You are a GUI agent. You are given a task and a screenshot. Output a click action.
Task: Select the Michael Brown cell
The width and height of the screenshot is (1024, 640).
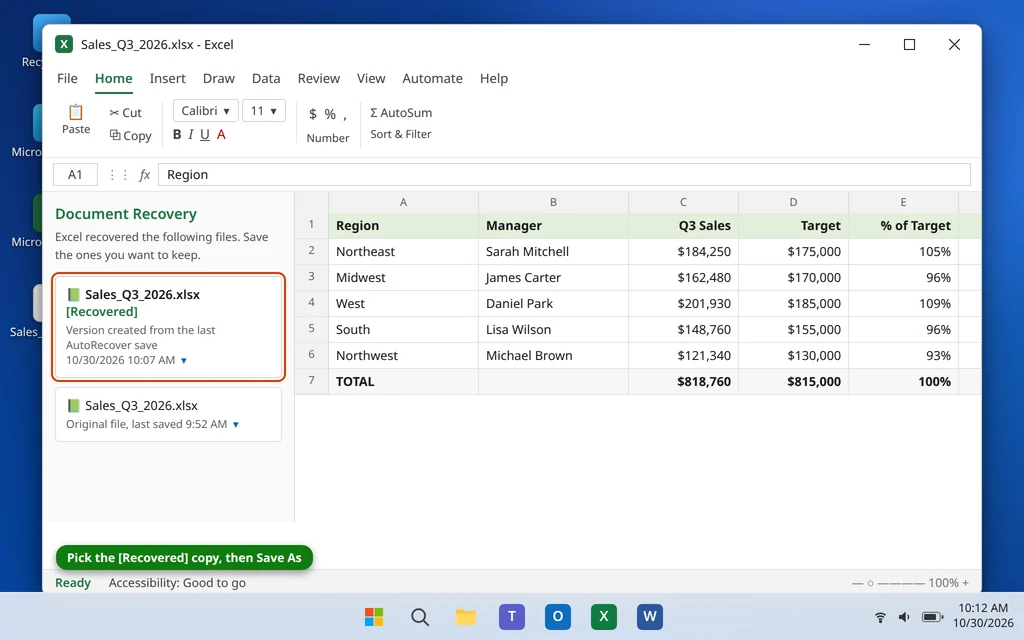point(553,356)
